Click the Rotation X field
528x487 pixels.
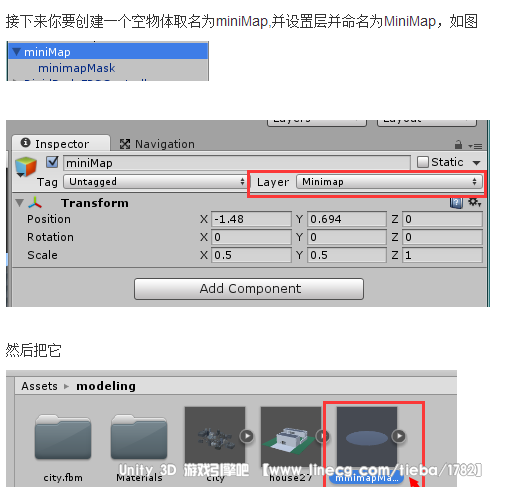tap(251, 237)
